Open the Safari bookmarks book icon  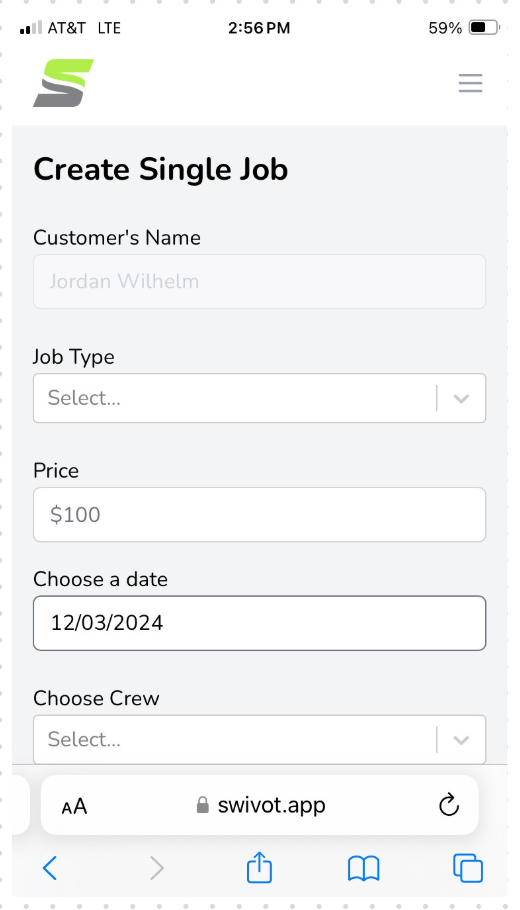point(363,869)
